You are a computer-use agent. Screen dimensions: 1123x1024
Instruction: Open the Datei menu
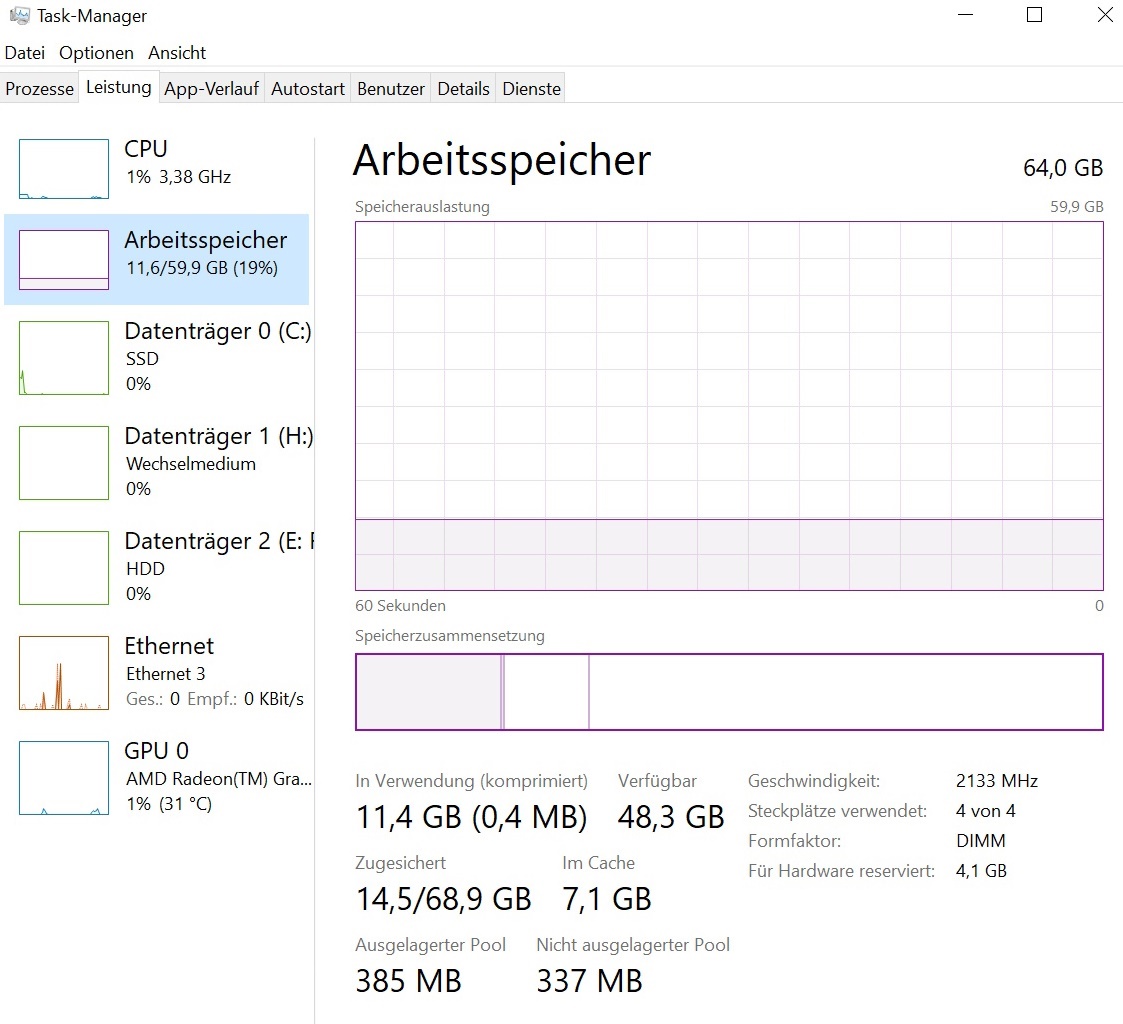(25, 53)
